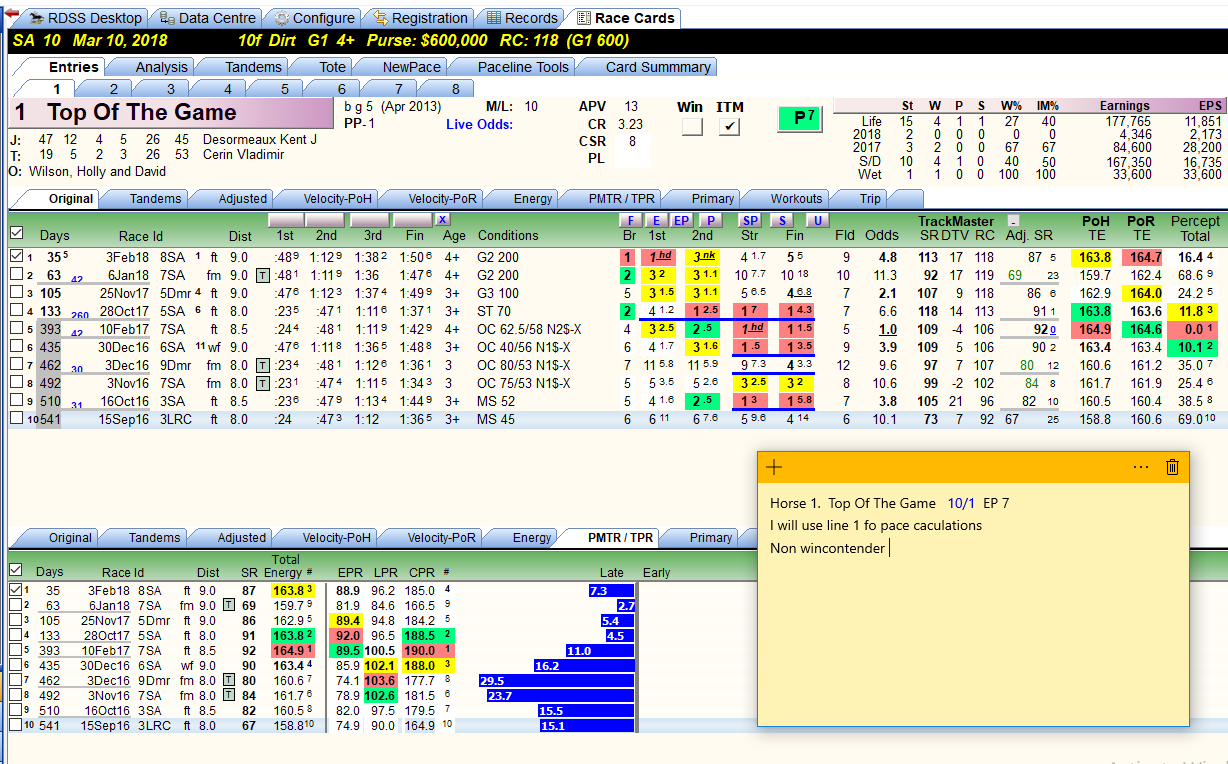Select the 15Sep16 3LRC paceline row
This screenshot has width=1228, height=764.
[x=617, y=419]
